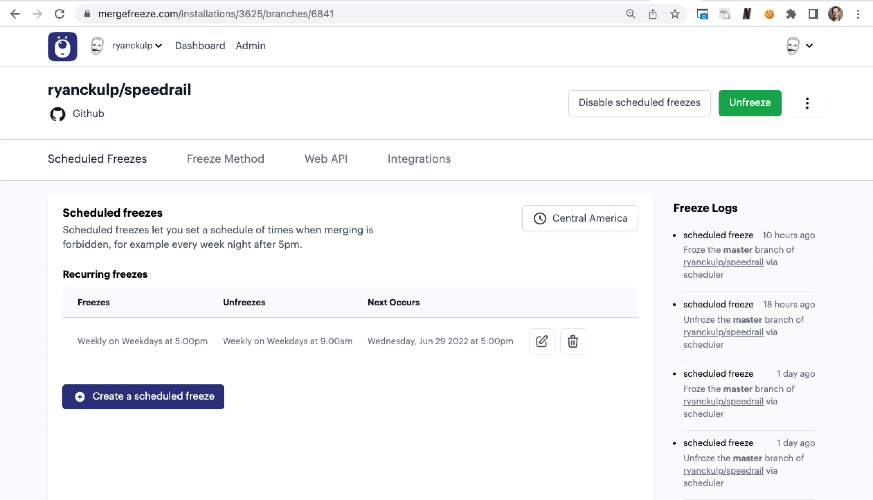This screenshot has height=500, width=873.
Task: Open the puzzle-piece Extensions menu
Action: point(791,14)
